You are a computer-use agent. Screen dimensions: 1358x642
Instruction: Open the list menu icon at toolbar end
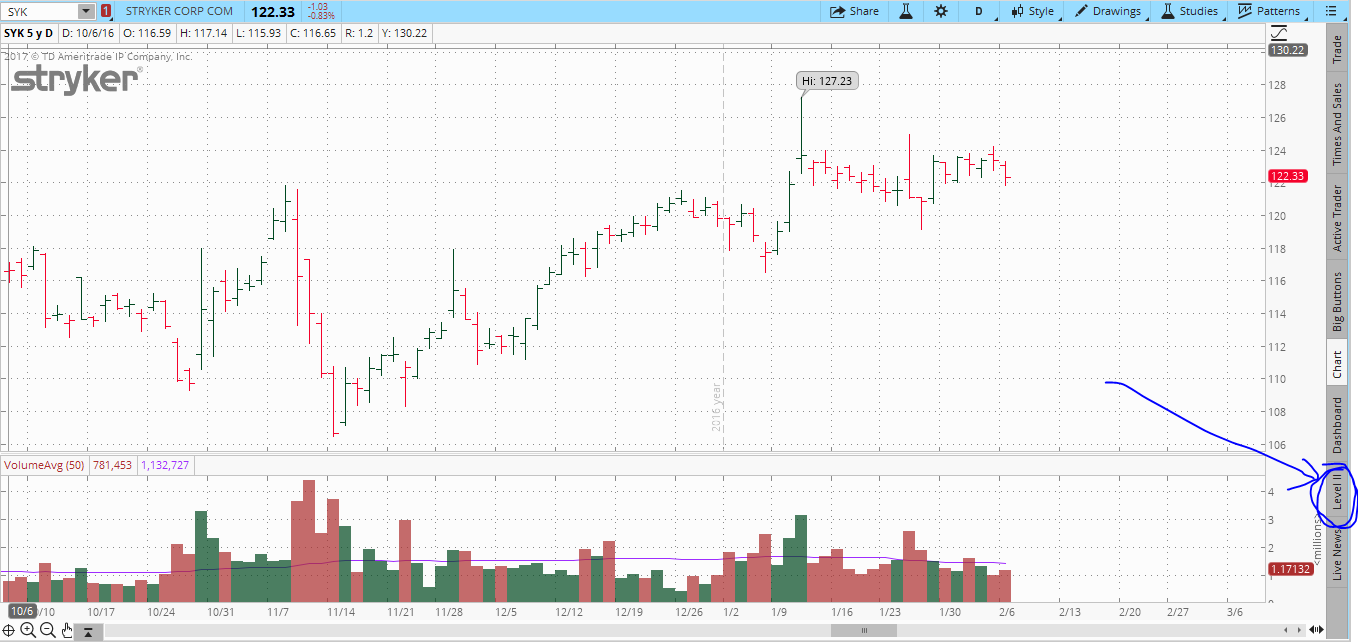pyautogui.click(x=1329, y=11)
